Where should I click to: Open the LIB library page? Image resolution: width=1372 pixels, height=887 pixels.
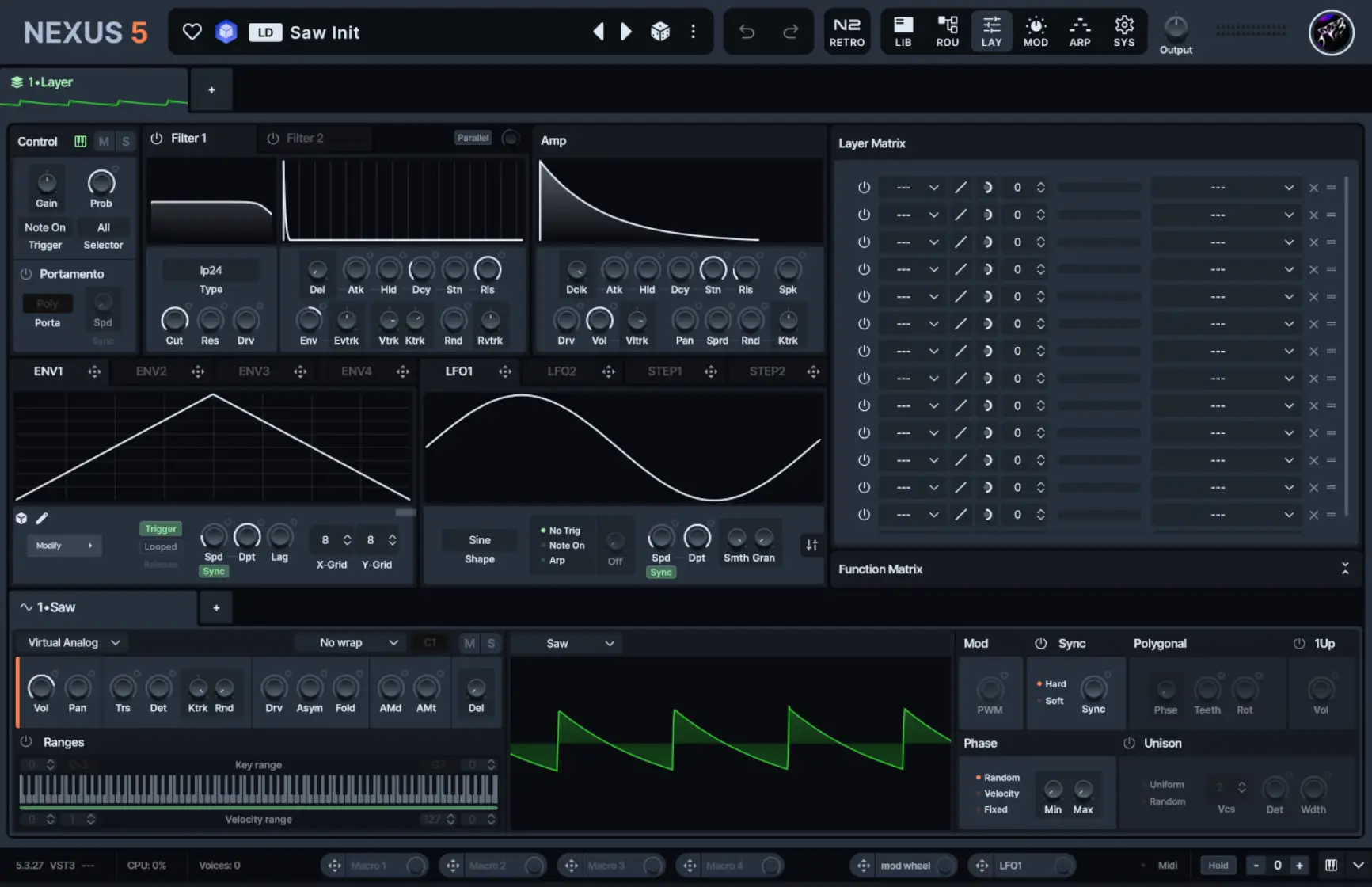(903, 31)
